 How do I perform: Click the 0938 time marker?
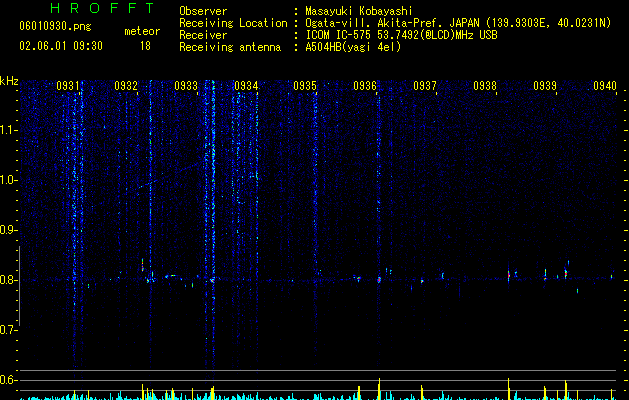pyautogui.click(x=485, y=86)
